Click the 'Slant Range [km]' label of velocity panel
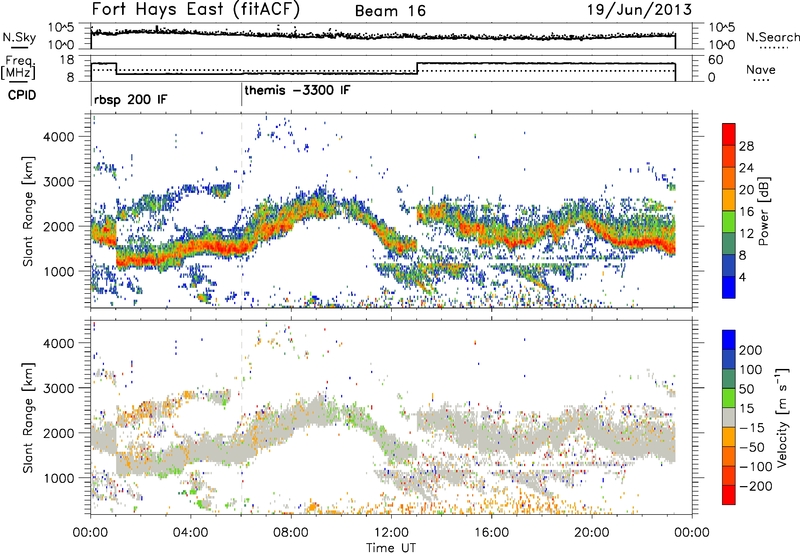The width and height of the screenshot is (800, 554). [28, 417]
